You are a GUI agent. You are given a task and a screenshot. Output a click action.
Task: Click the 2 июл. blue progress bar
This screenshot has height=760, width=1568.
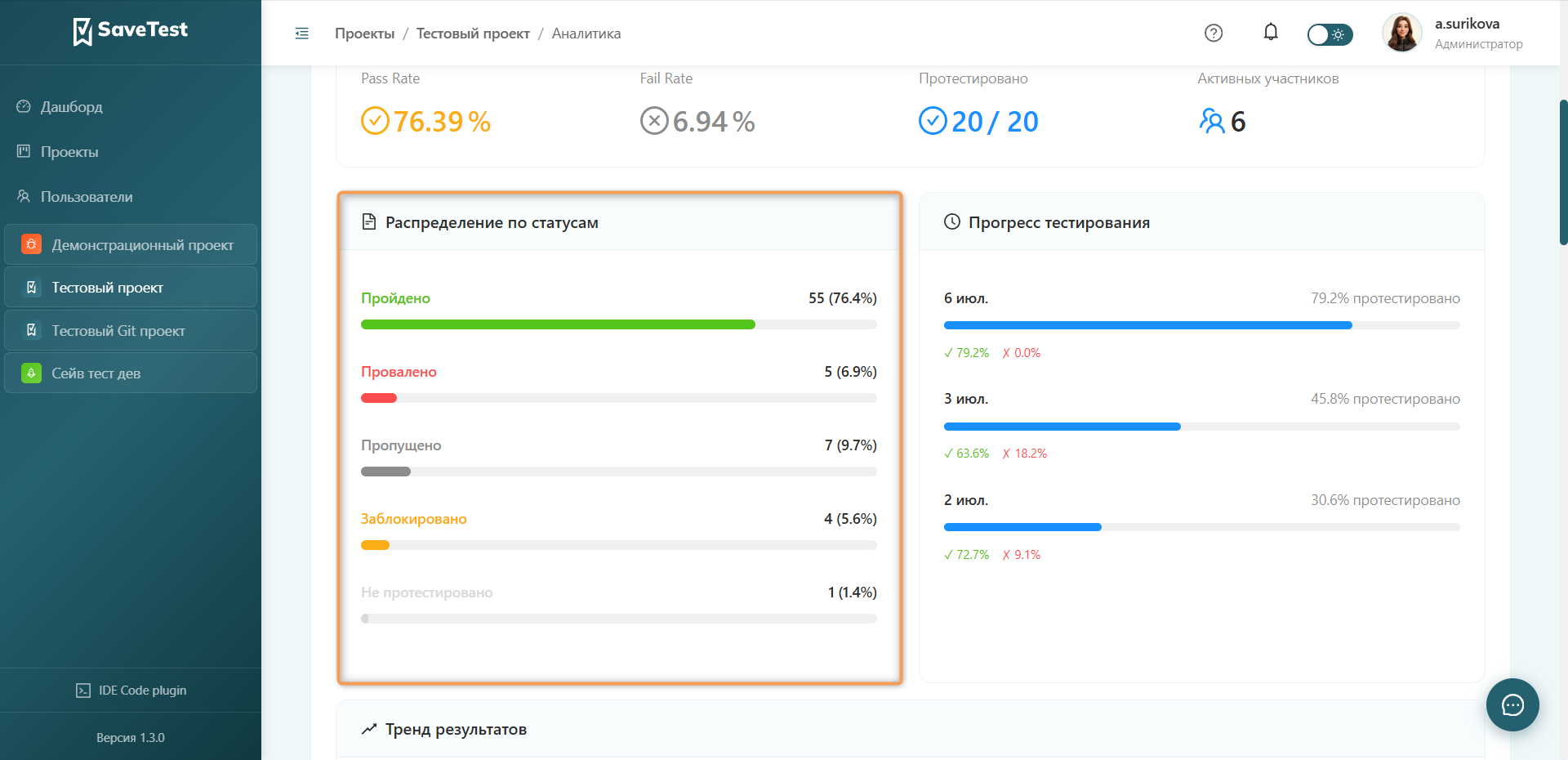(x=1022, y=527)
